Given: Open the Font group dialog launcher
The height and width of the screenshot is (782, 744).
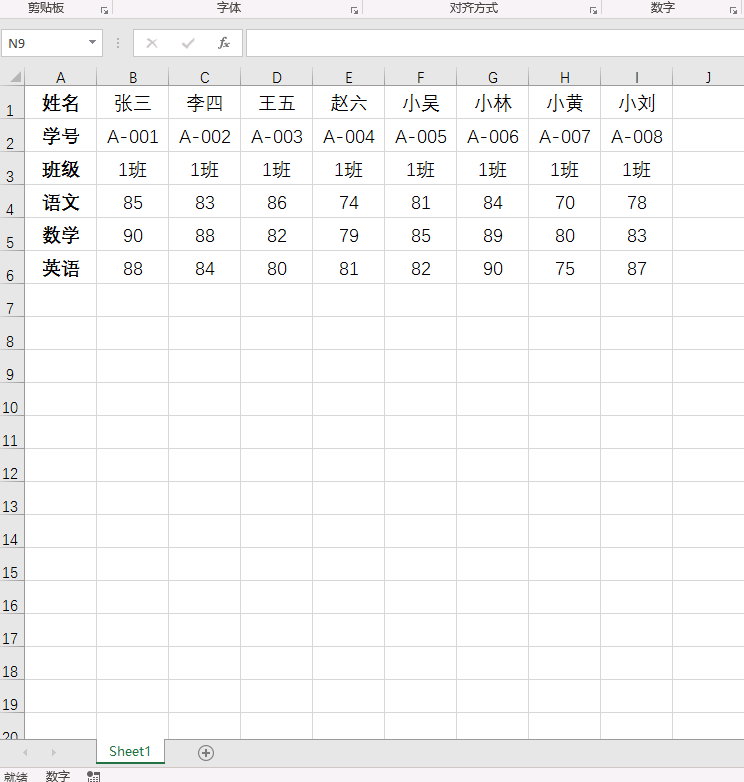Looking at the screenshot, I should tap(354, 10).
